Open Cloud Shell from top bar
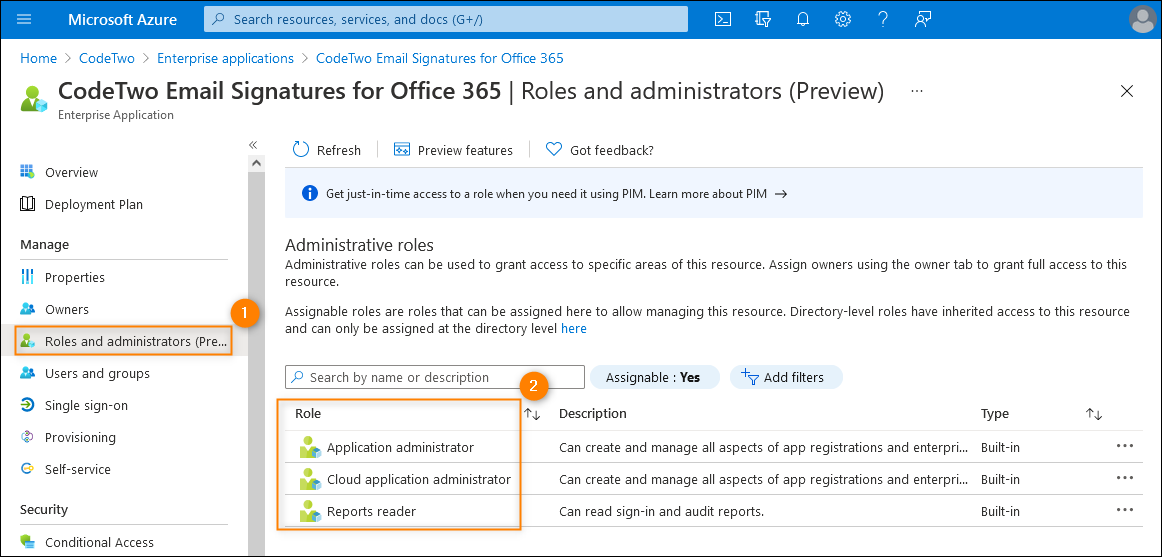 tap(723, 19)
